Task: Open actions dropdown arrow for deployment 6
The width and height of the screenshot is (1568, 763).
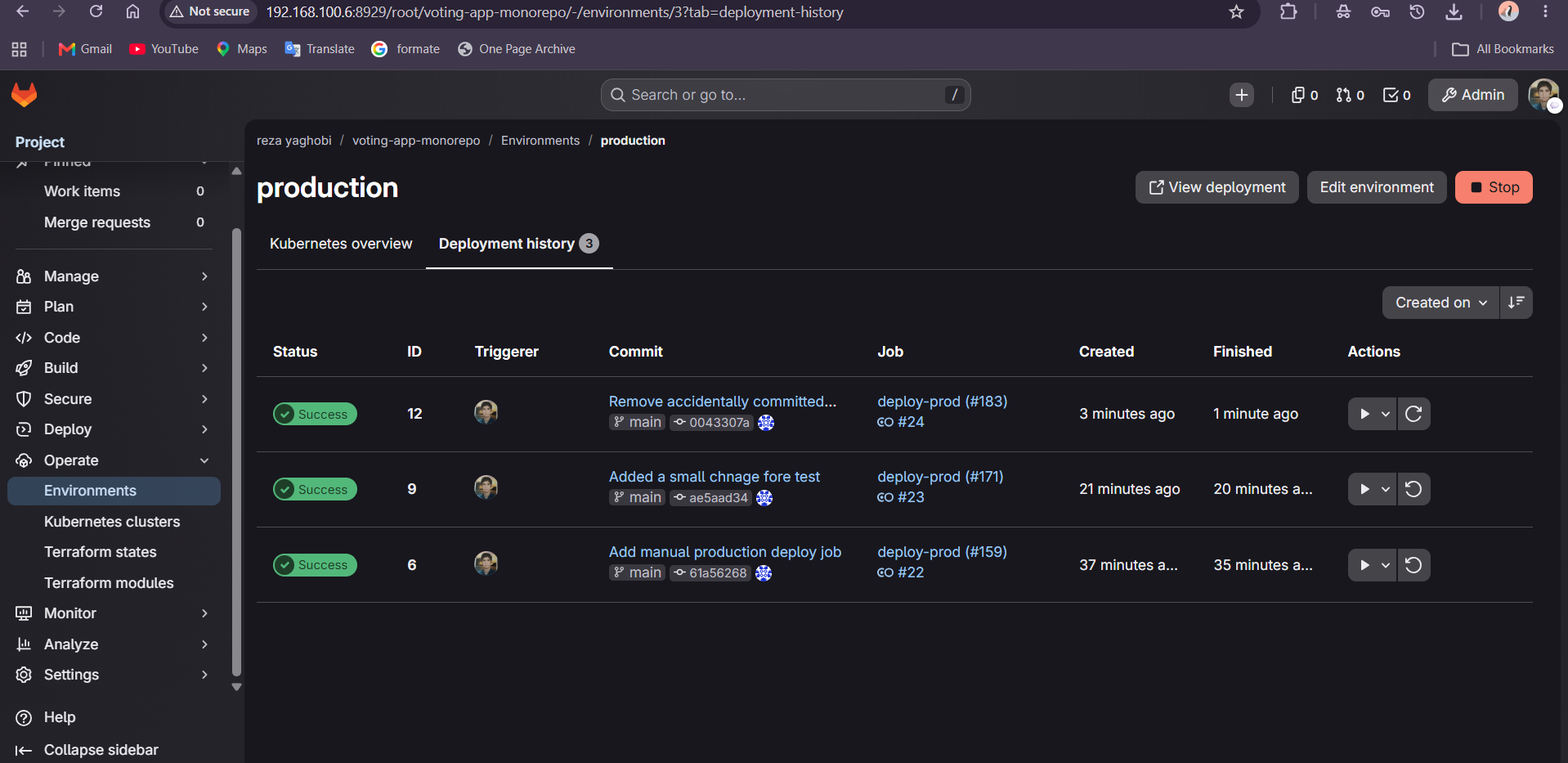Action: [x=1386, y=565]
